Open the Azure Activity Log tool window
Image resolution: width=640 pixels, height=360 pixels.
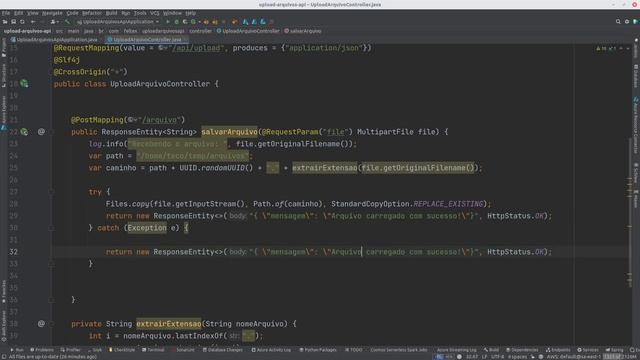coord(271,350)
